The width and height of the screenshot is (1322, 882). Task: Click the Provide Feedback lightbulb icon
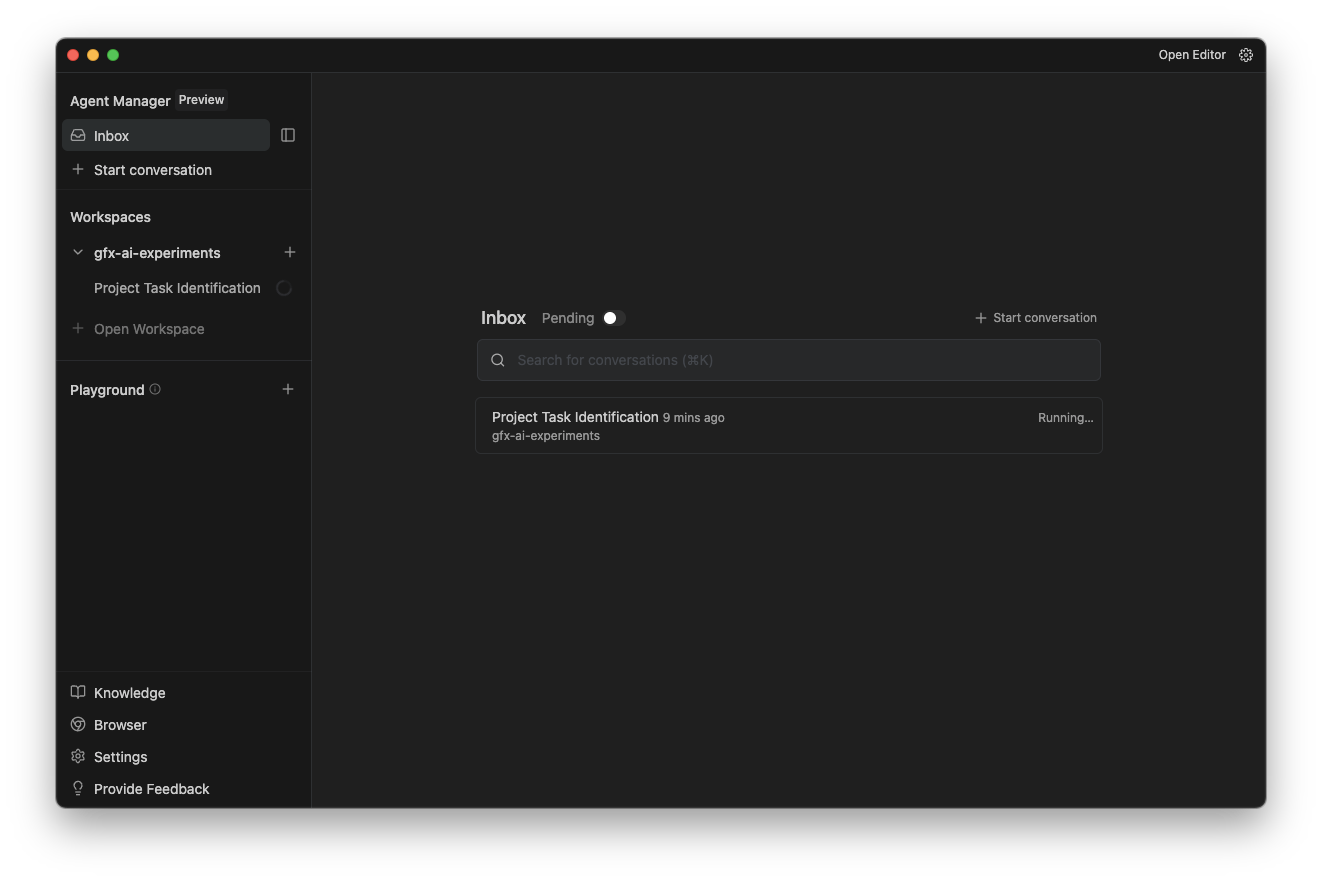(78, 788)
